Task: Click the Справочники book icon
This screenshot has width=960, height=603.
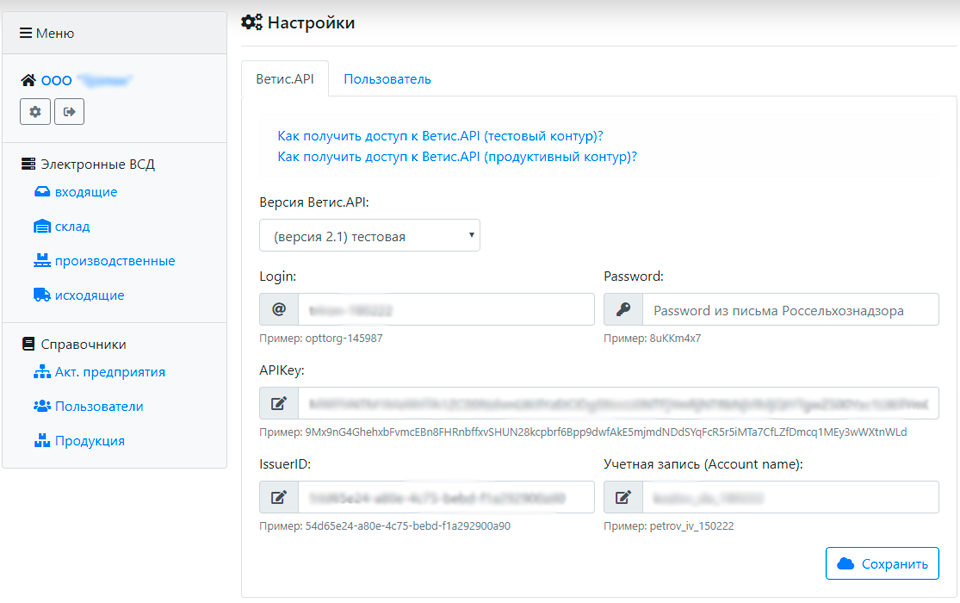Action: pyautogui.click(x=28, y=344)
